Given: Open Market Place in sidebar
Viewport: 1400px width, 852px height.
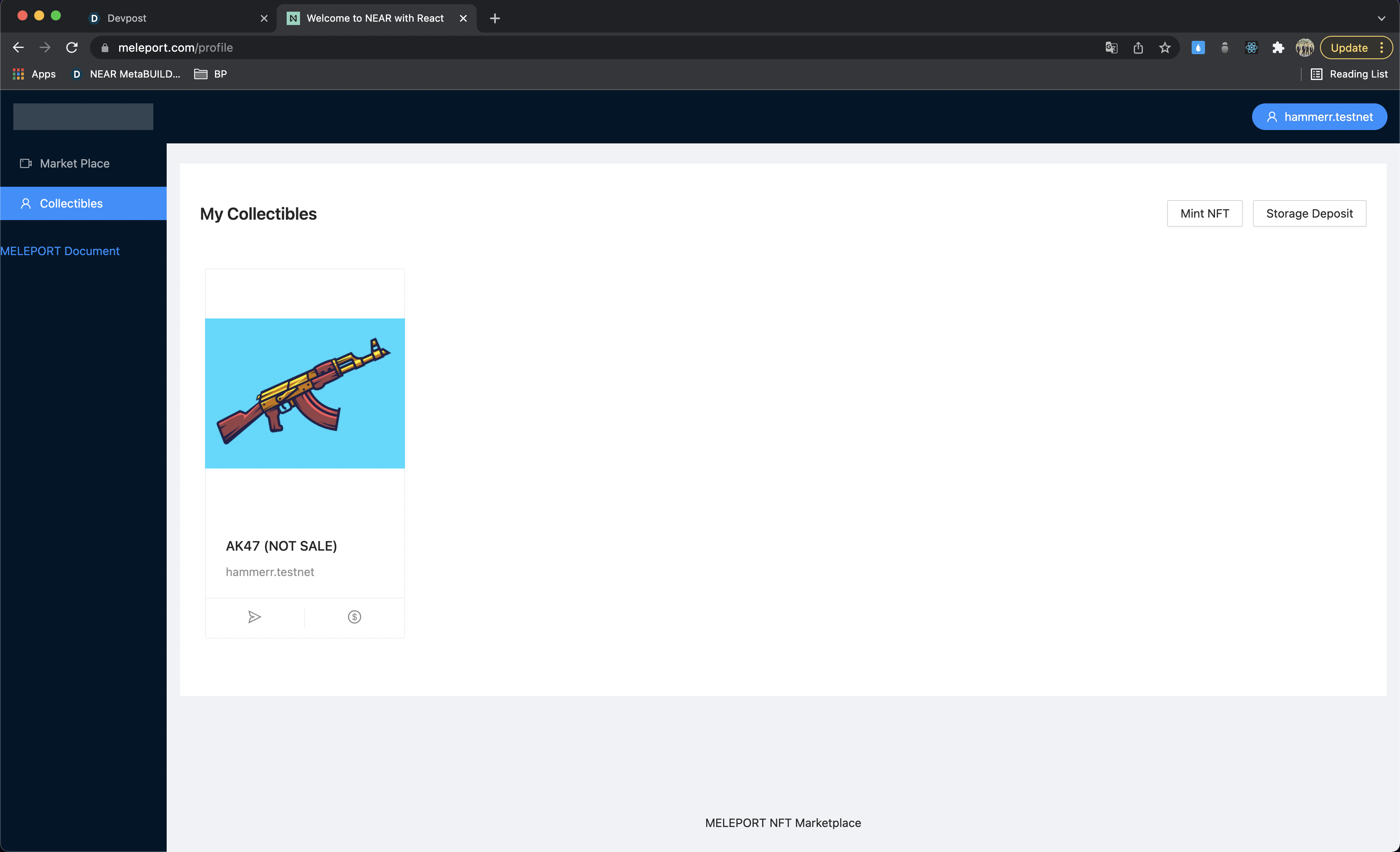Looking at the screenshot, I should coord(75,164).
